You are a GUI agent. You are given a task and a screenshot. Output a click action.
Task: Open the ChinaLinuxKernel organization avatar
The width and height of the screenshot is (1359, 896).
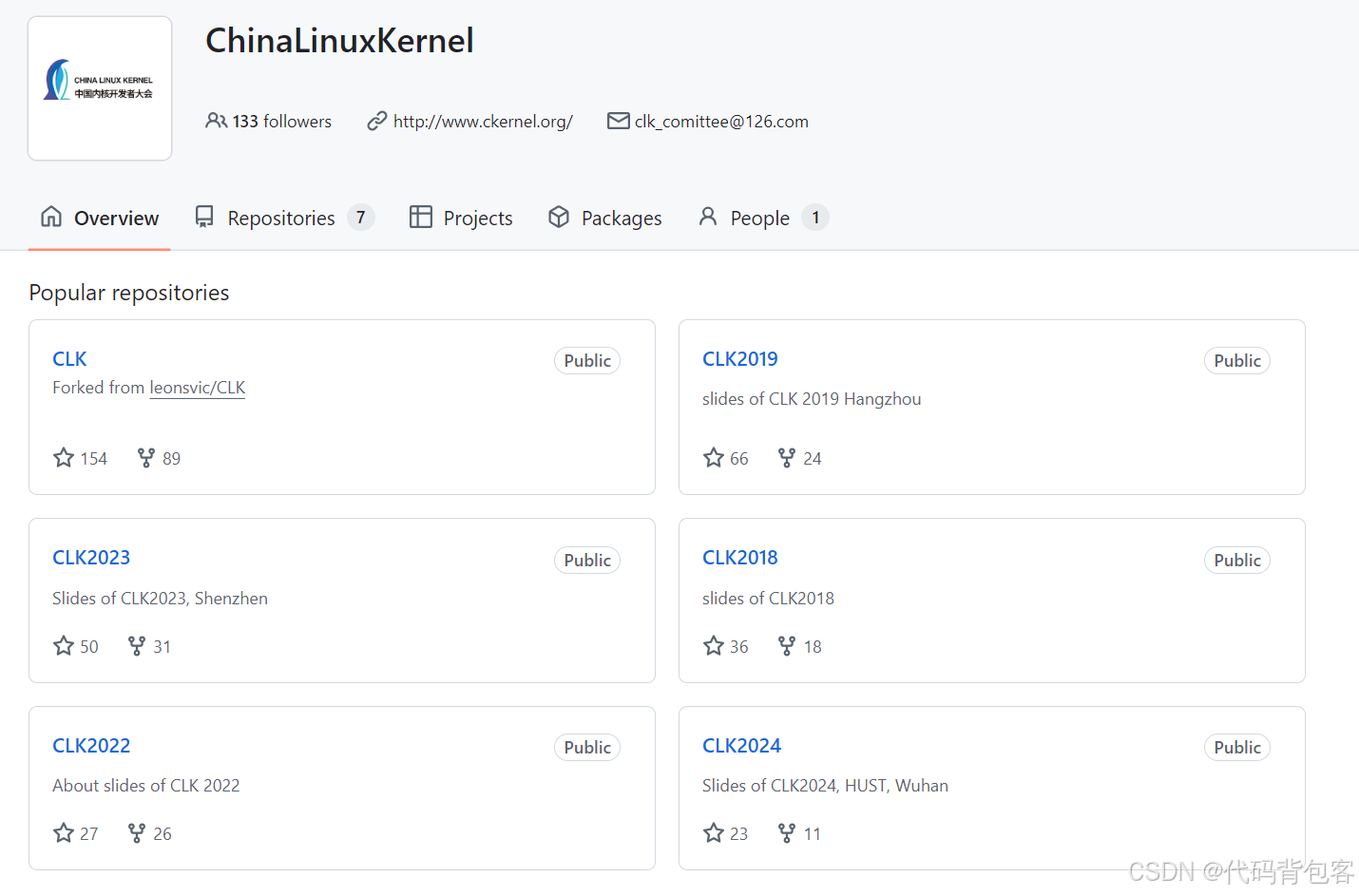[x=100, y=88]
